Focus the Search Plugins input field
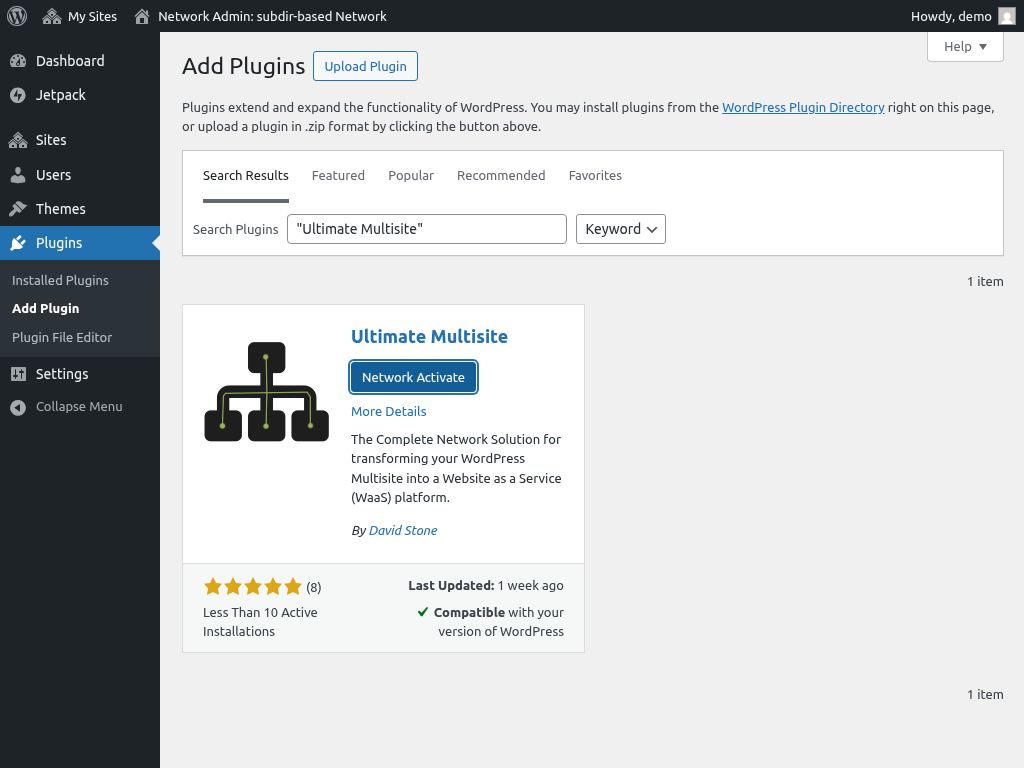The image size is (1024, 768). (x=426, y=229)
